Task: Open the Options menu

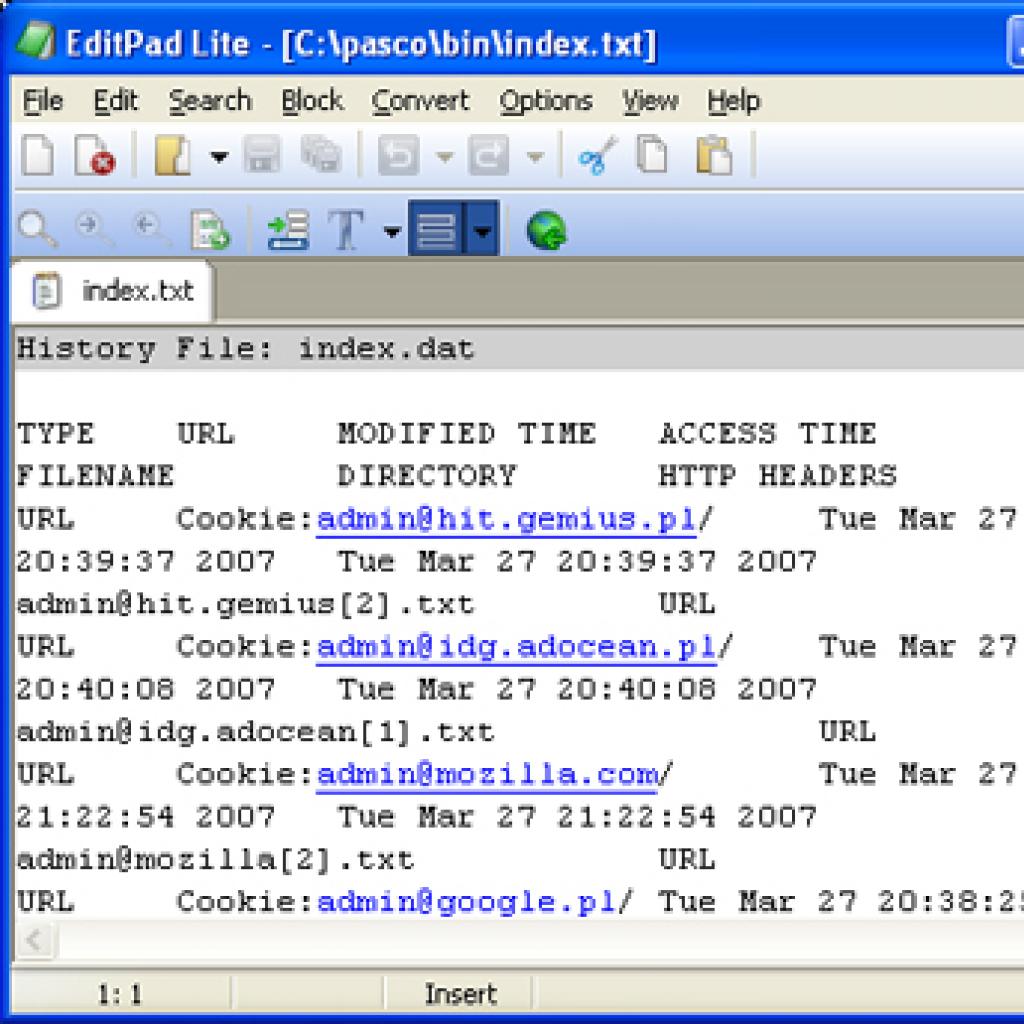Action: tap(546, 101)
